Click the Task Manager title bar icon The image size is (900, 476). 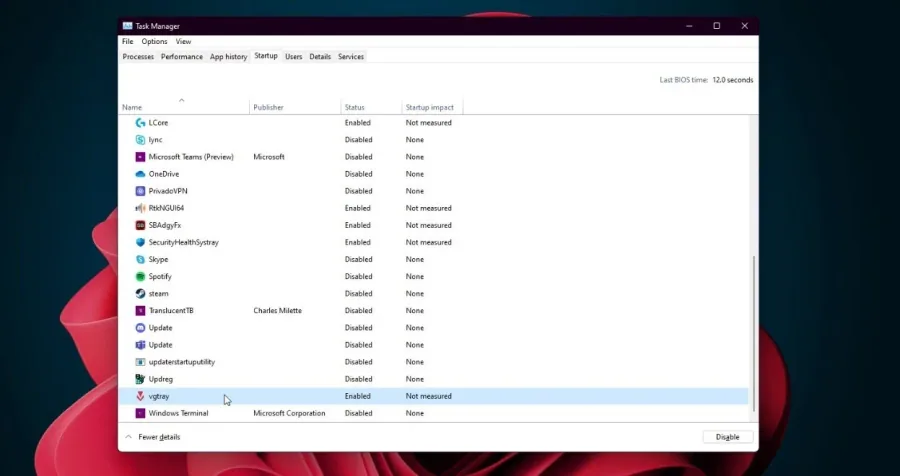pos(127,26)
